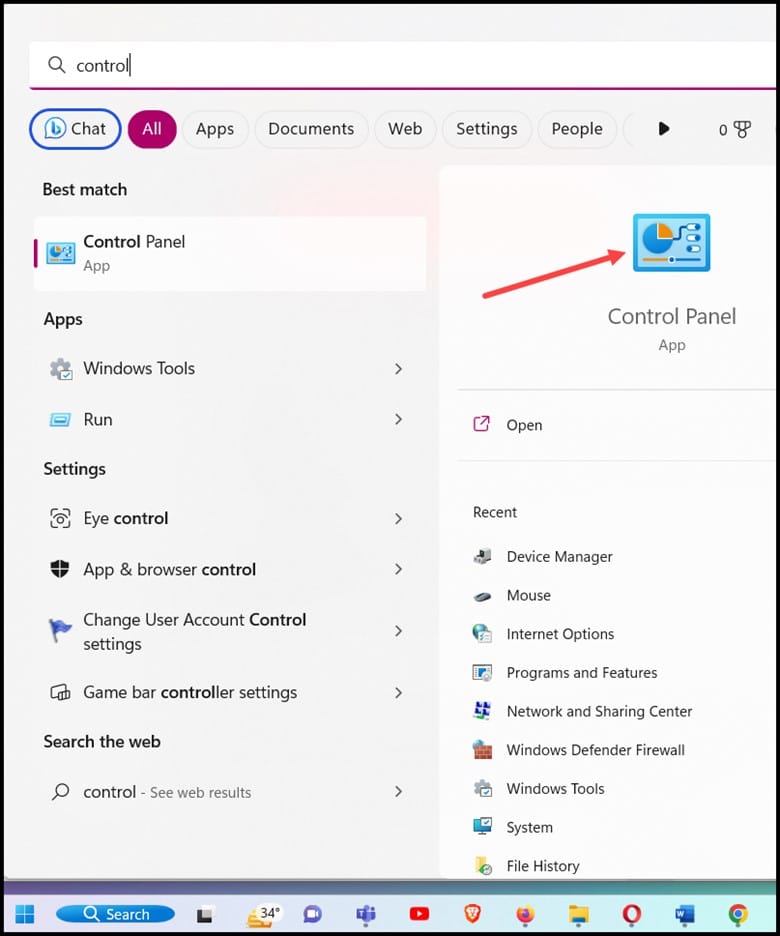Open Windows Defender Firewall from Recent

[596, 750]
